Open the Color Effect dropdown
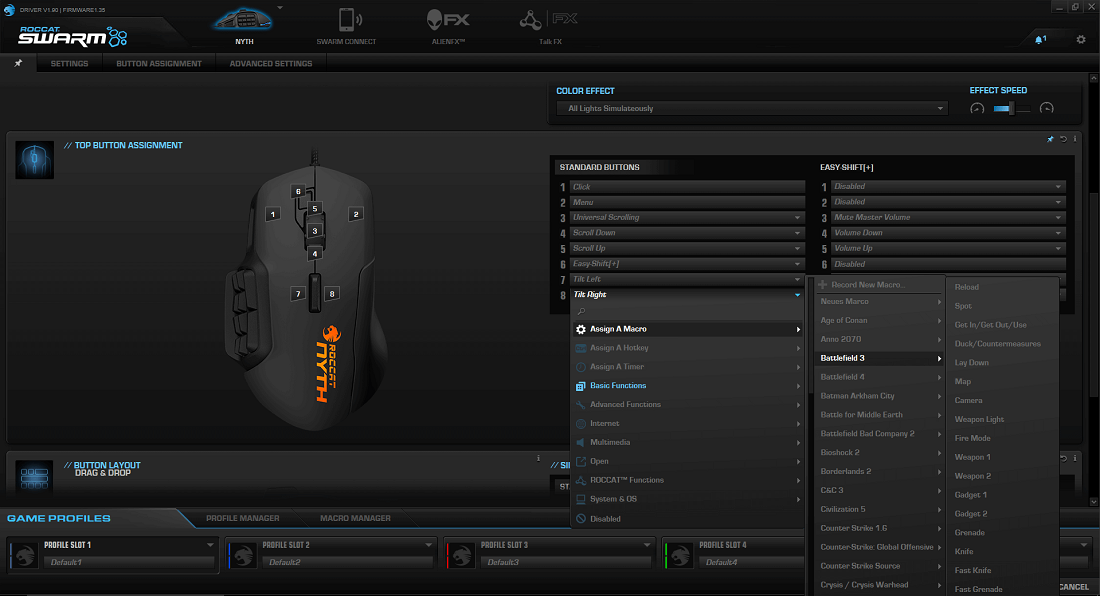The image size is (1100, 596). coord(752,109)
